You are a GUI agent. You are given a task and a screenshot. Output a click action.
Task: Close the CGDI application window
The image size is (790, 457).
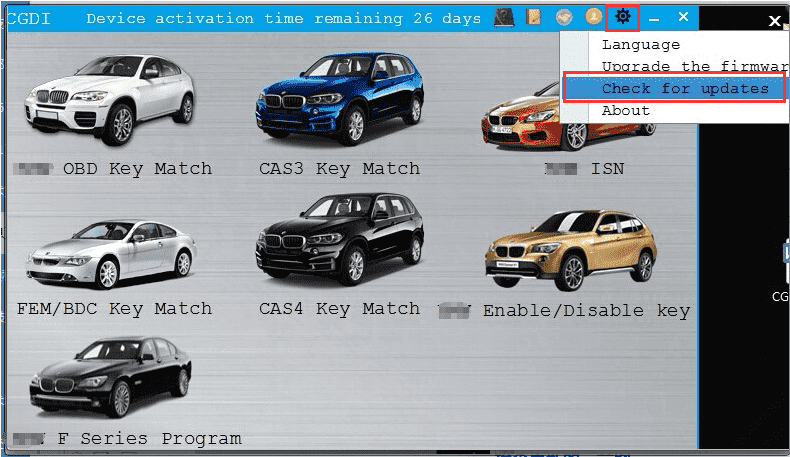coord(683,17)
